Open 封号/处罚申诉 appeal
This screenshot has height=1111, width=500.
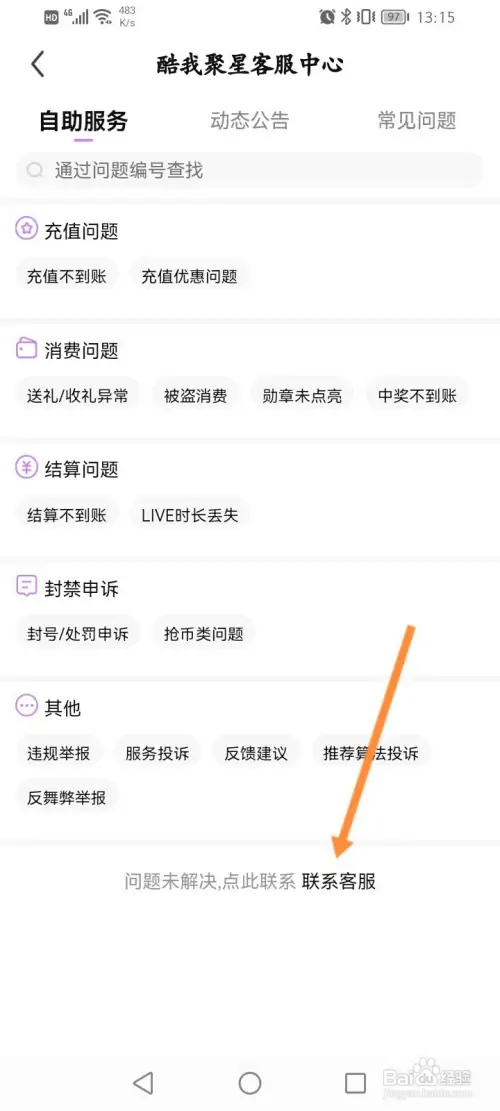pos(78,633)
